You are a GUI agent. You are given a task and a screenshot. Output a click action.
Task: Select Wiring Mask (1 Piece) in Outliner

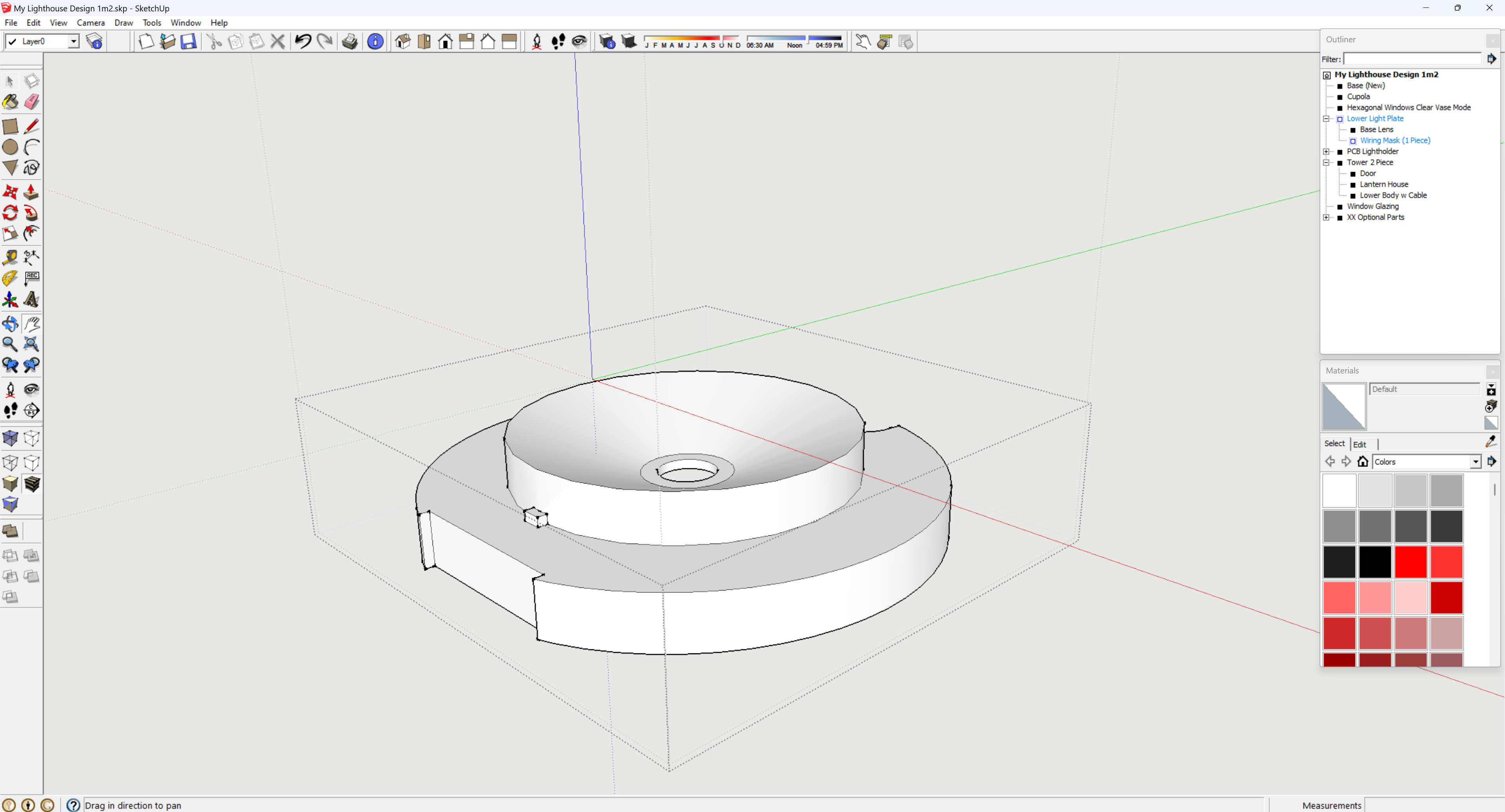click(x=1394, y=141)
